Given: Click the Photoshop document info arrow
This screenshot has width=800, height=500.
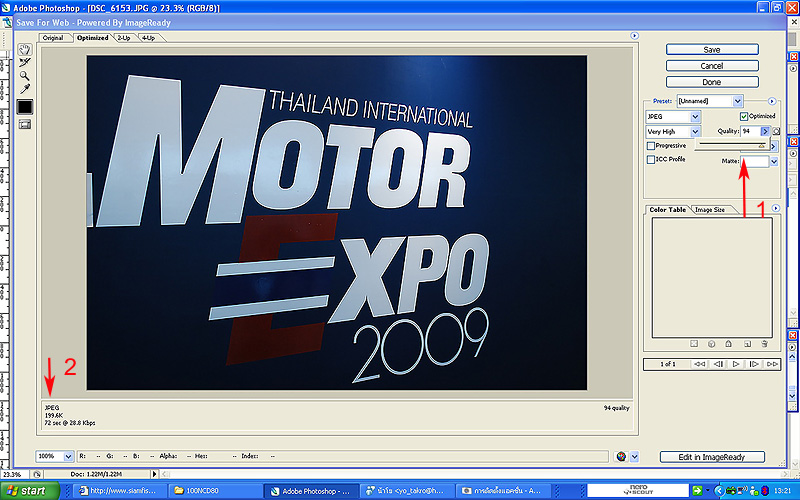Looking at the screenshot, I should pos(155,474).
